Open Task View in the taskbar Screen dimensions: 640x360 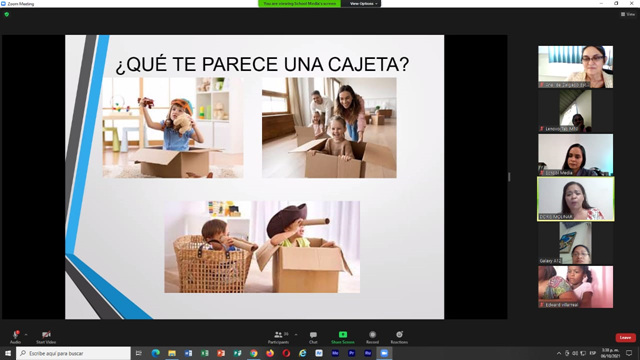click(139, 353)
